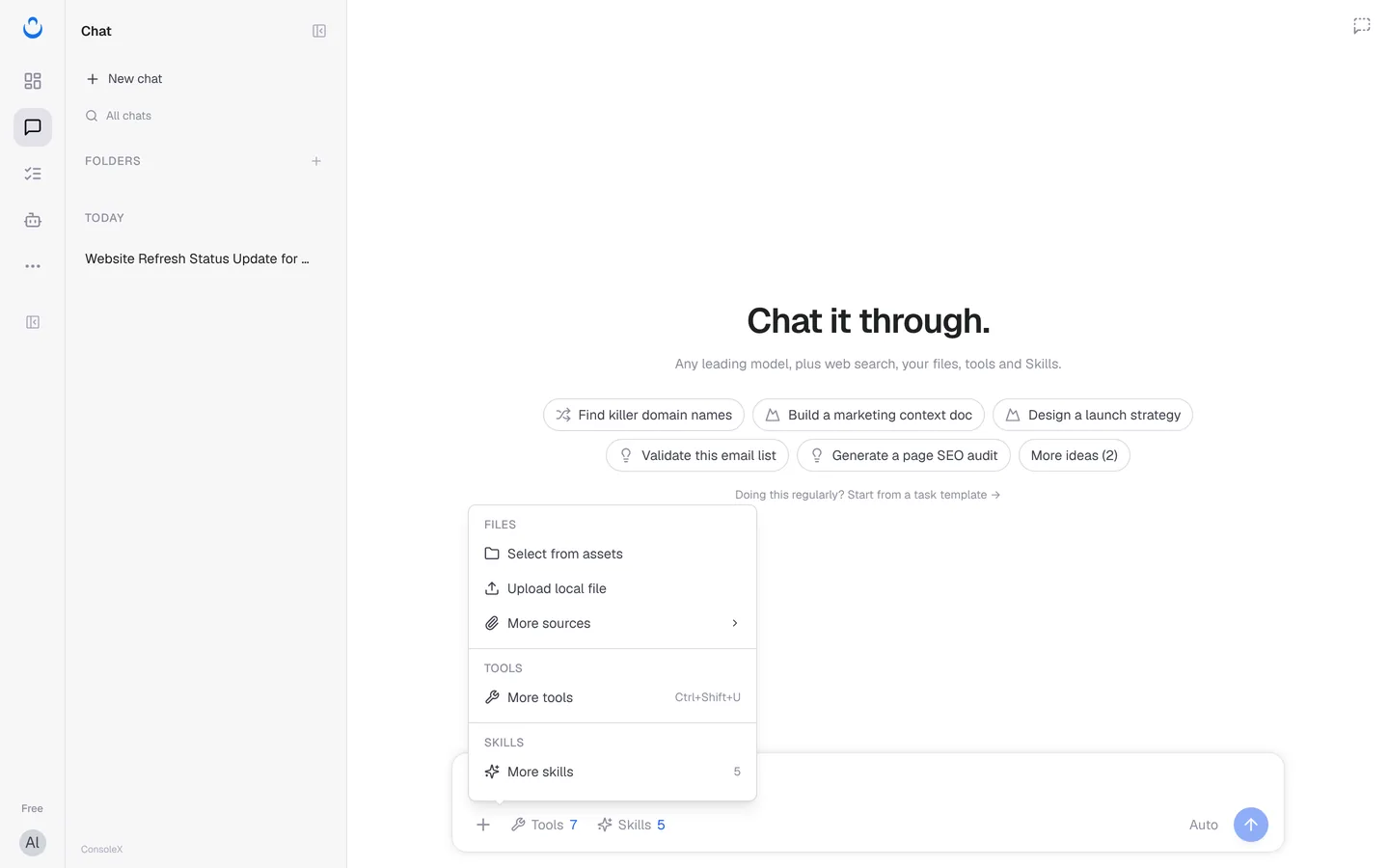
Task: Open Website Refresh Status Update chat
Action: coord(198,258)
